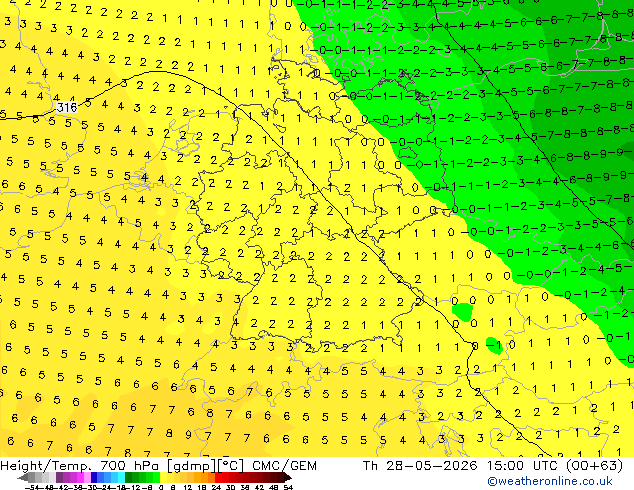
Task: Click the weatheronline.co.uk copyright link
Action: coord(550,481)
